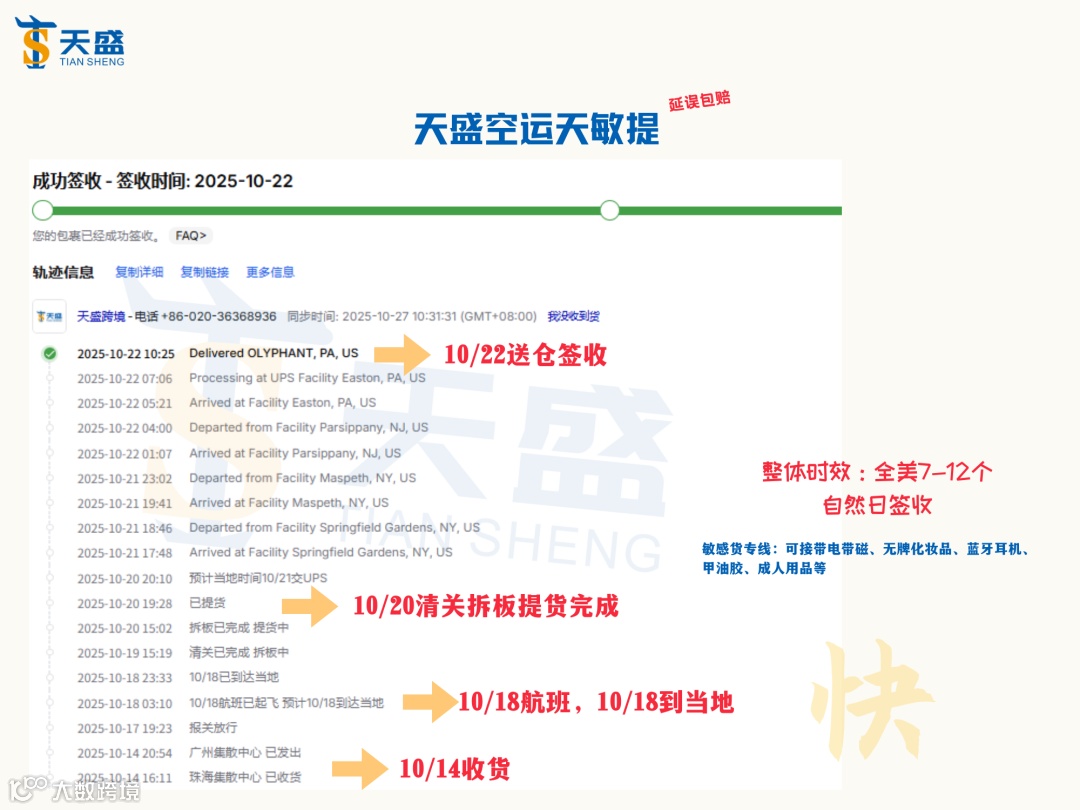1080x810 pixels.
Task: Select the Processing at UPS Facility Easton entry
Action: 307,378
